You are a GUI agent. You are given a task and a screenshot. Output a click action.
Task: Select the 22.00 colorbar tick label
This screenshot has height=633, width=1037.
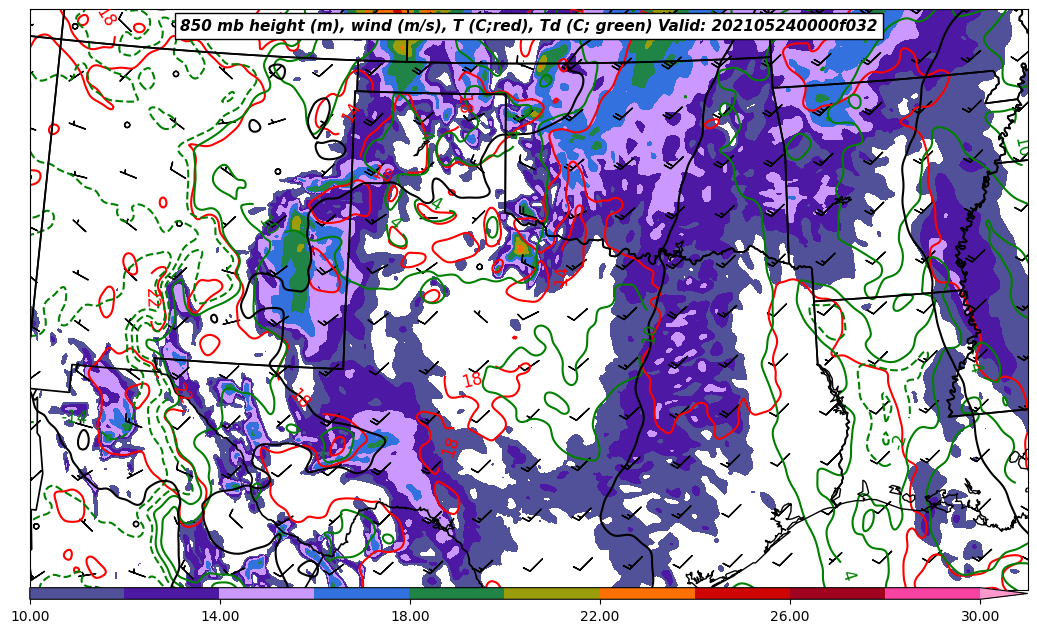600,617
